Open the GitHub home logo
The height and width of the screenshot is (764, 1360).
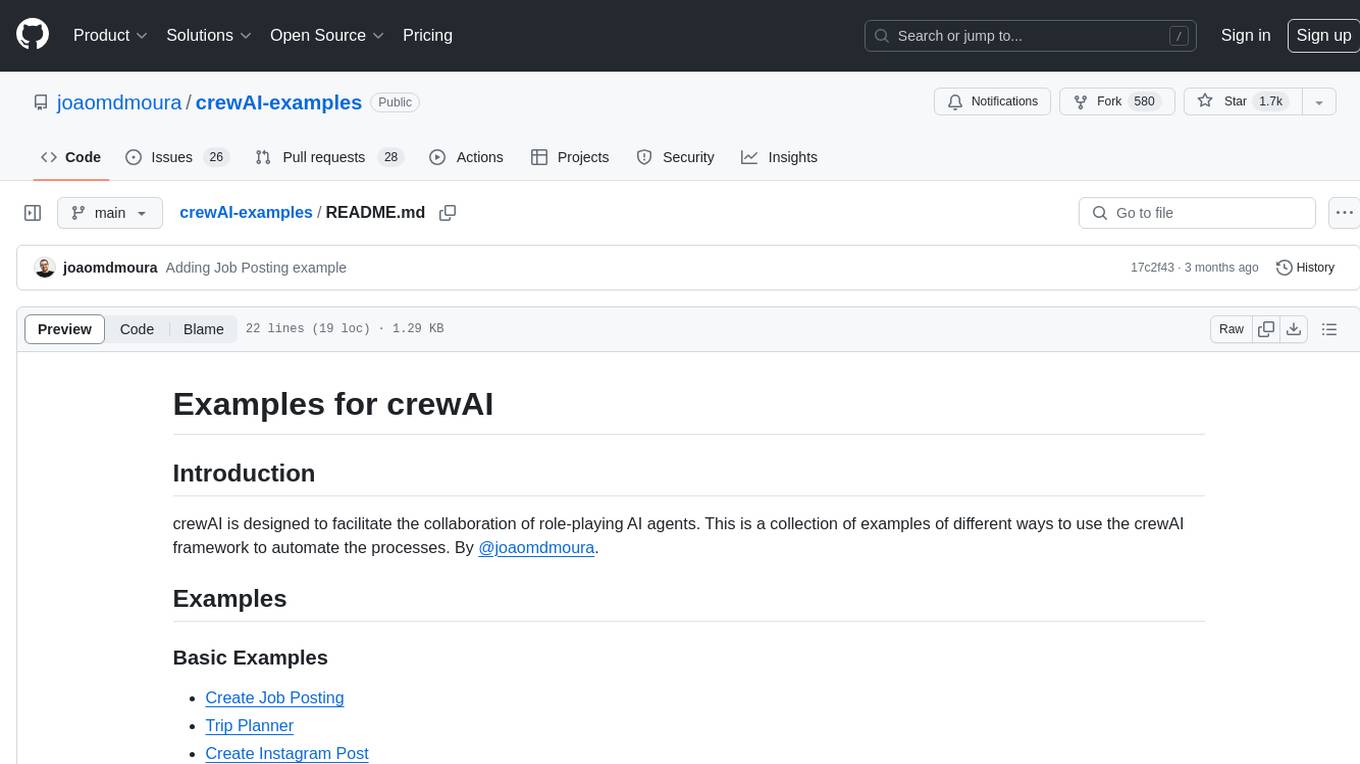(x=32, y=35)
